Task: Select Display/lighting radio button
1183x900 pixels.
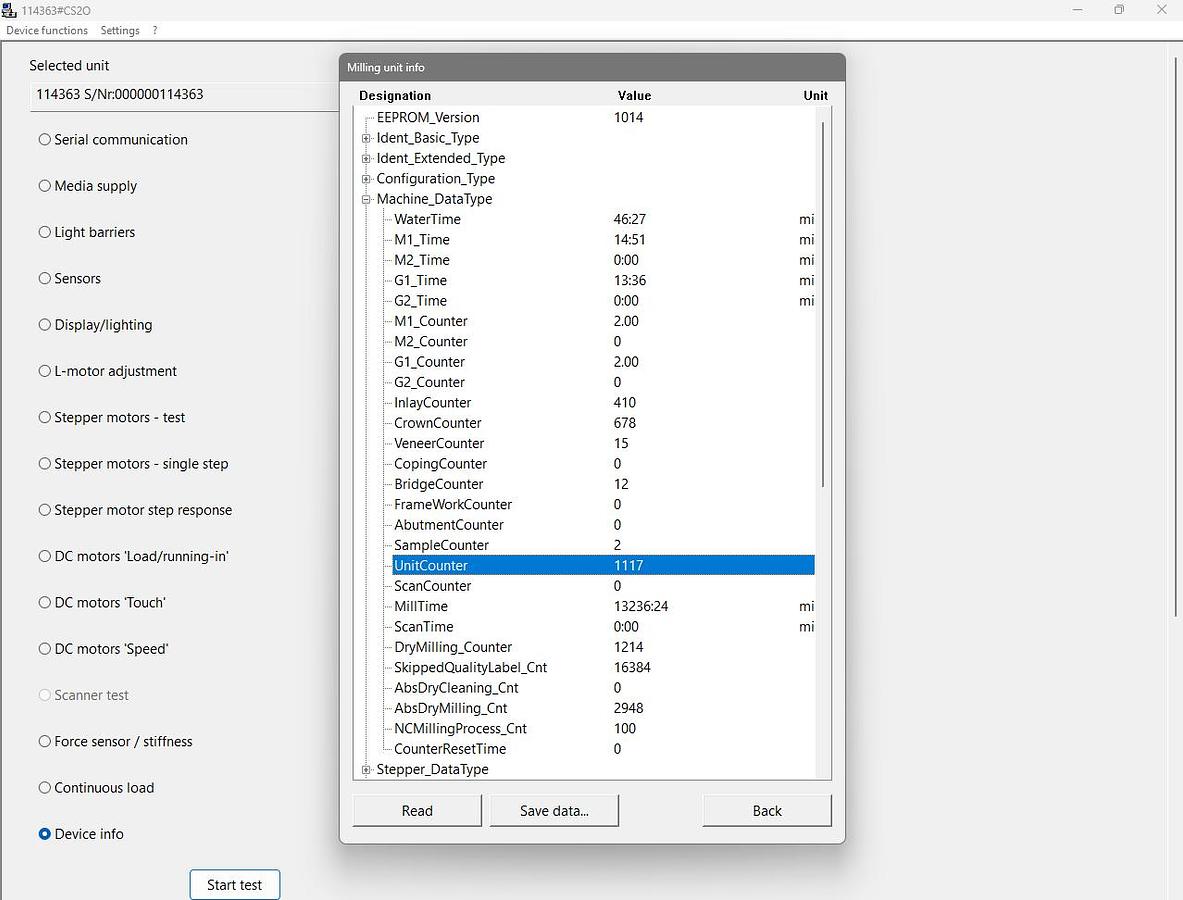Action: click(x=95, y=325)
